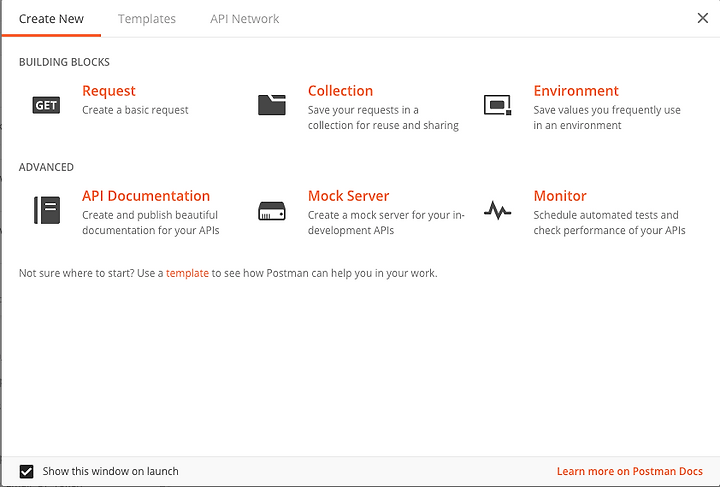Click the Mock Server icon

click(x=272, y=211)
